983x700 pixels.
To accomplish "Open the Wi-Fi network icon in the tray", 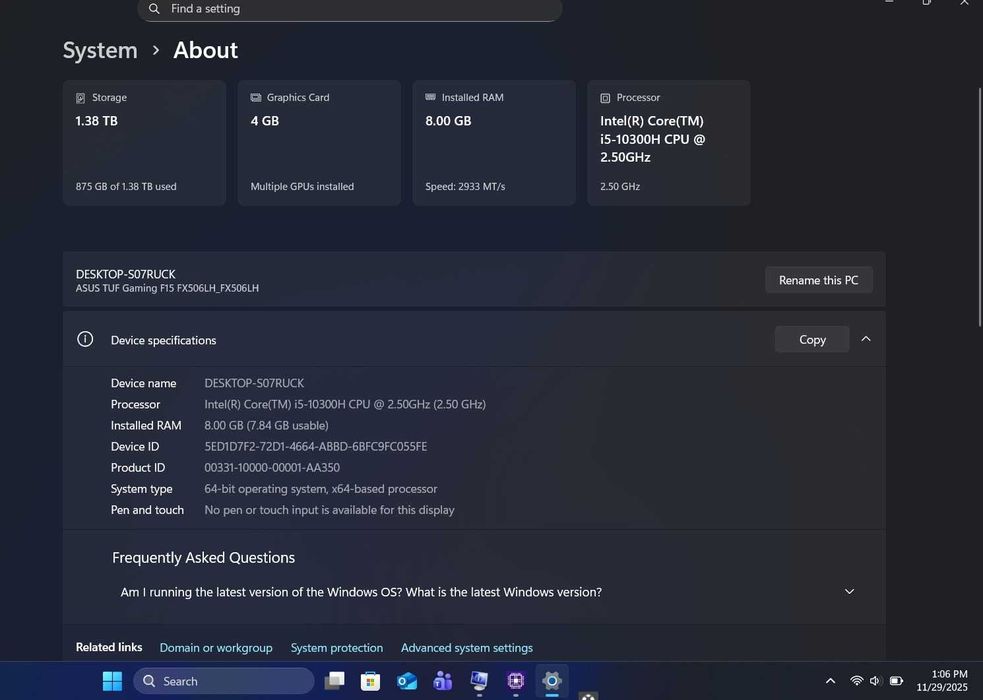I will tap(856, 681).
